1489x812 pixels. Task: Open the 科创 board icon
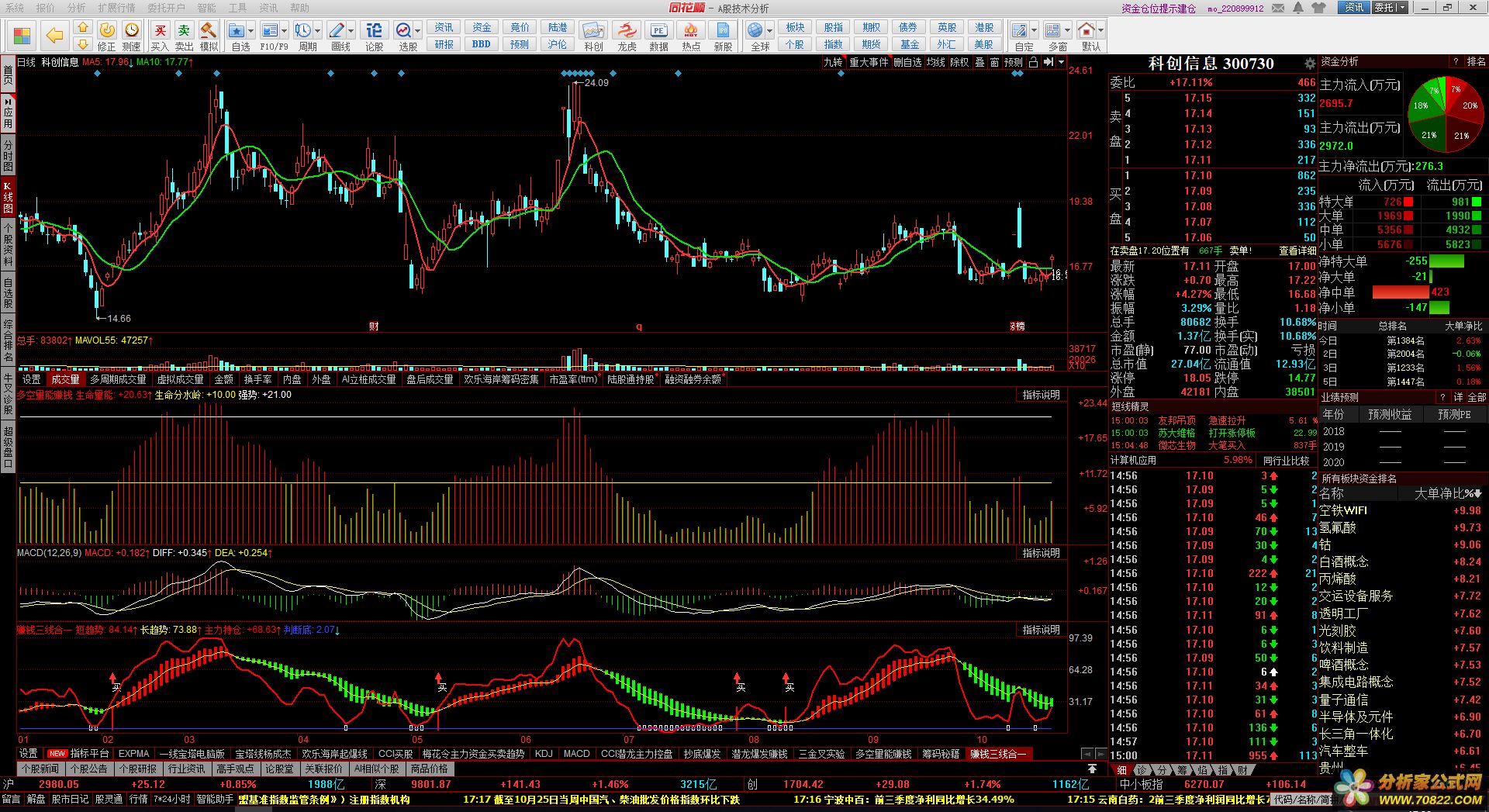point(593,30)
